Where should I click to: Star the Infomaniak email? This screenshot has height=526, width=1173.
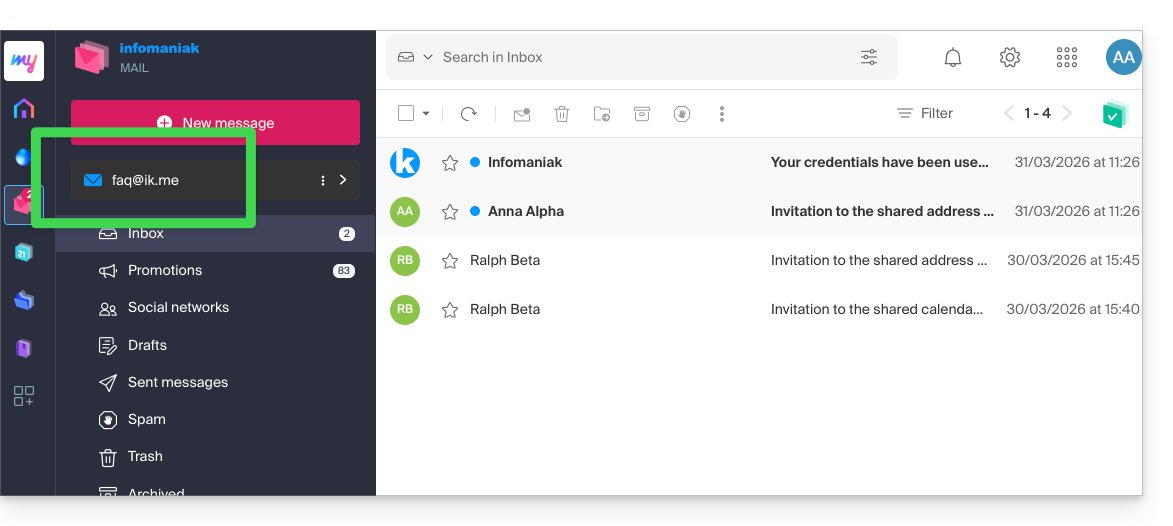point(450,163)
